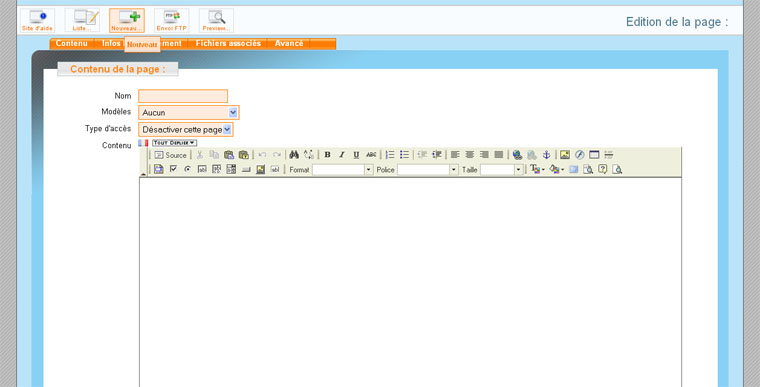Toggle Source view in the editor
Screen dimensions: 760x387
coord(170,155)
